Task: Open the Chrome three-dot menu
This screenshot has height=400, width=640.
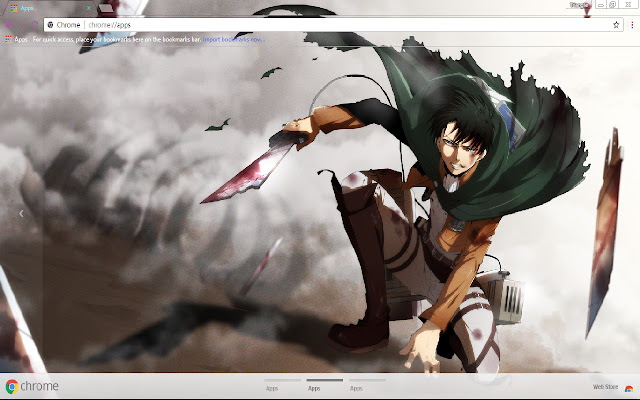Action: (632, 25)
